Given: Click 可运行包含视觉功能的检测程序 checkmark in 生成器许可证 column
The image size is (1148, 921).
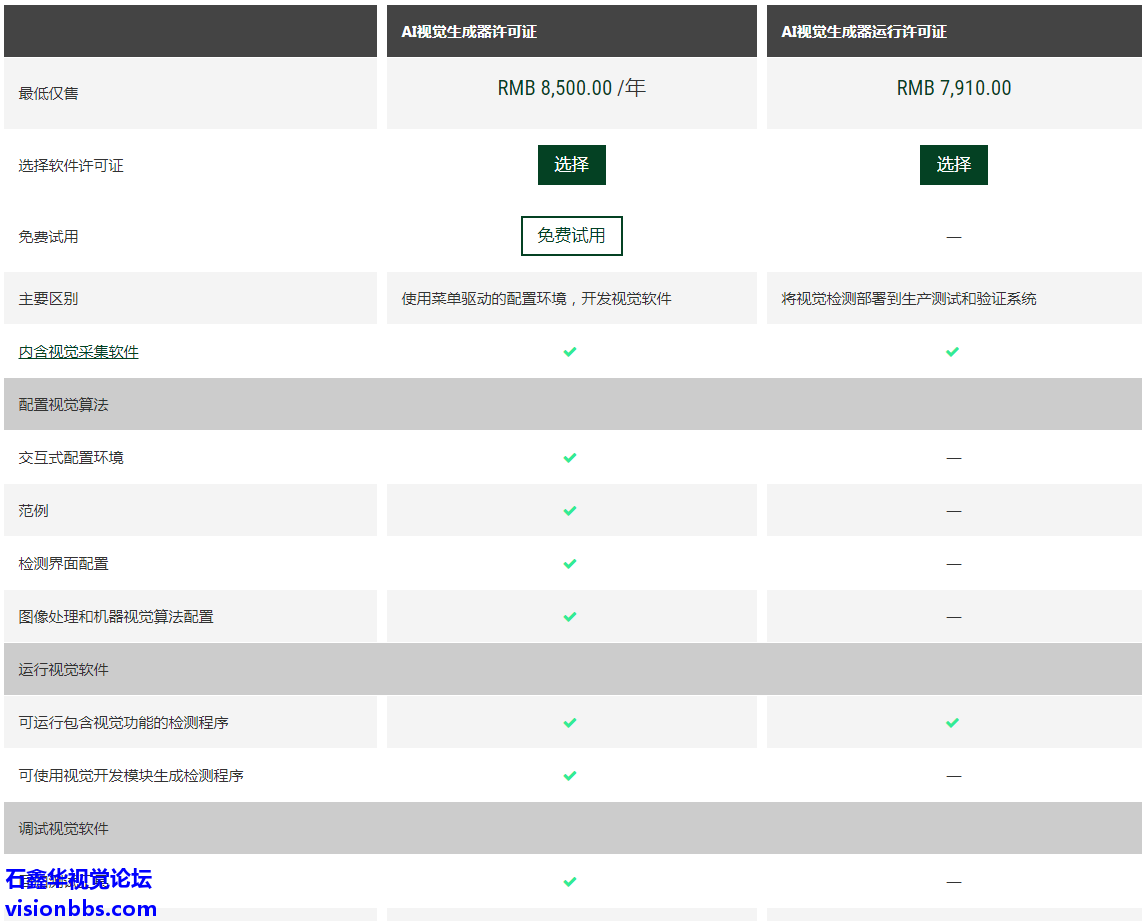Looking at the screenshot, I should 570,722.
